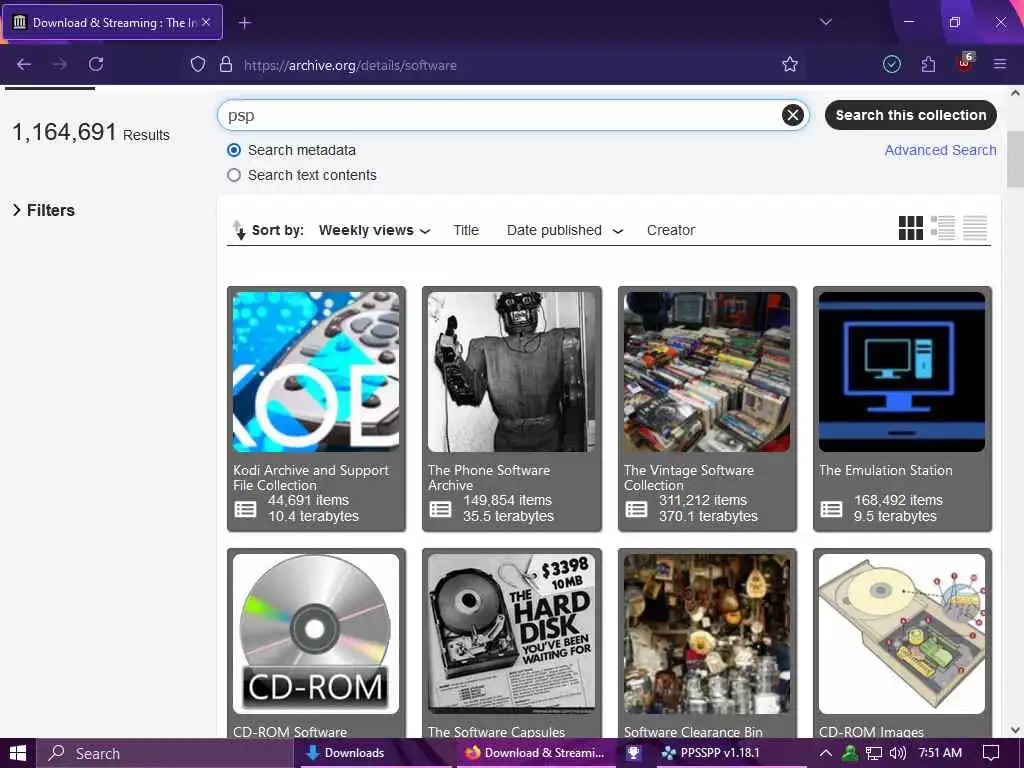Screen dimensions: 1024x768
Task: Bookmark this page with the star icon
Action: pyautogui.click(x=790, y=64)
